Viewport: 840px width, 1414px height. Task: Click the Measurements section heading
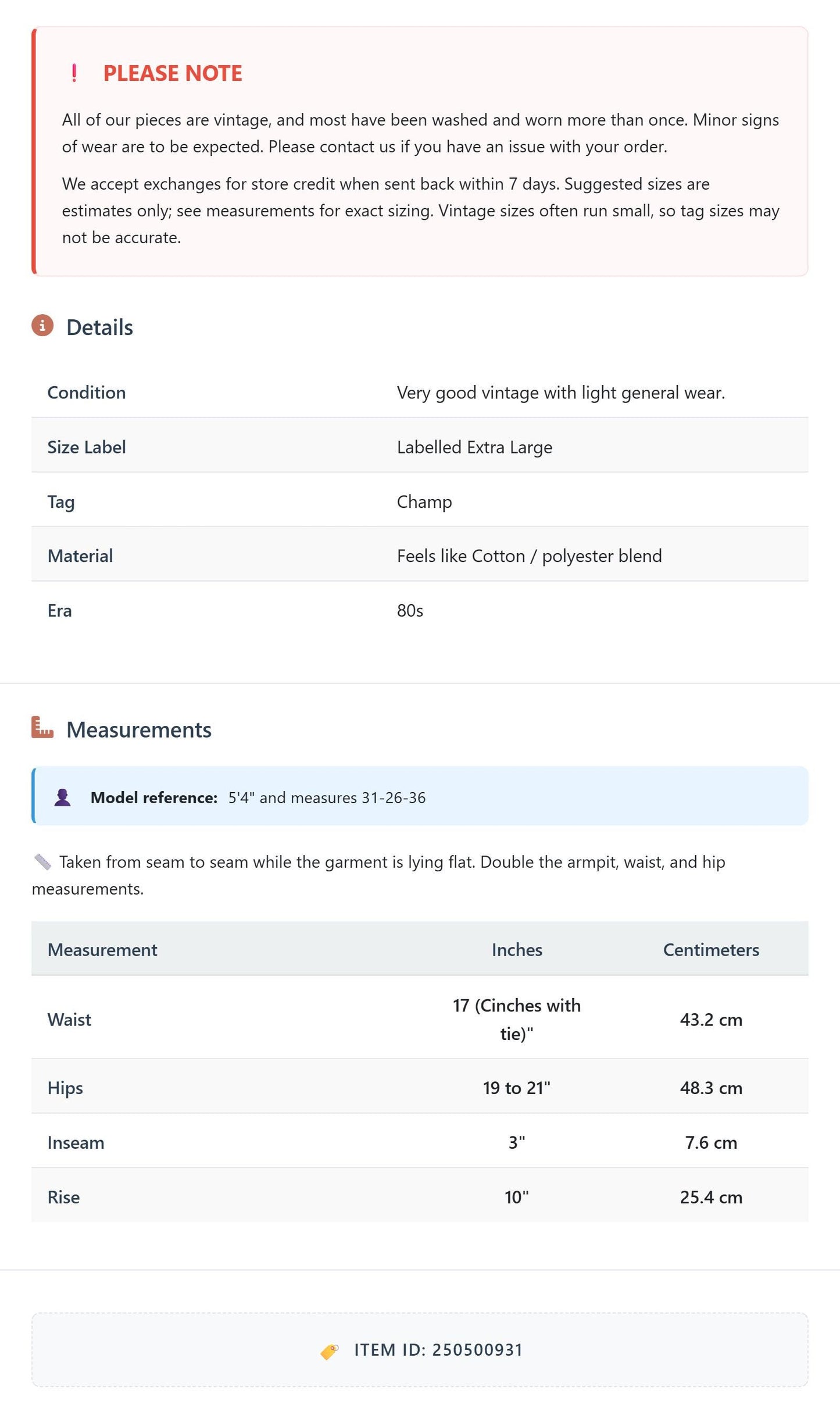[139, 730]
